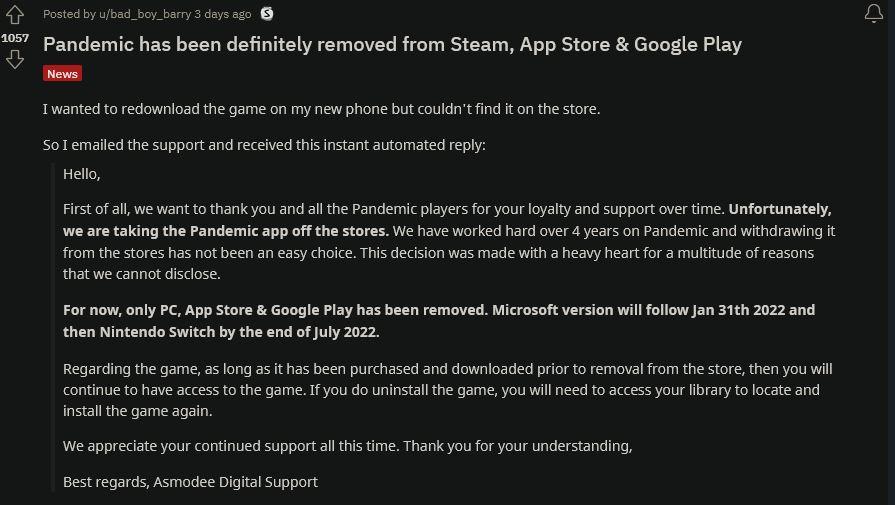Click the '3 days ago' timestamp
Image resolution: width=895 pixels, height=505 pixels.
223,14
